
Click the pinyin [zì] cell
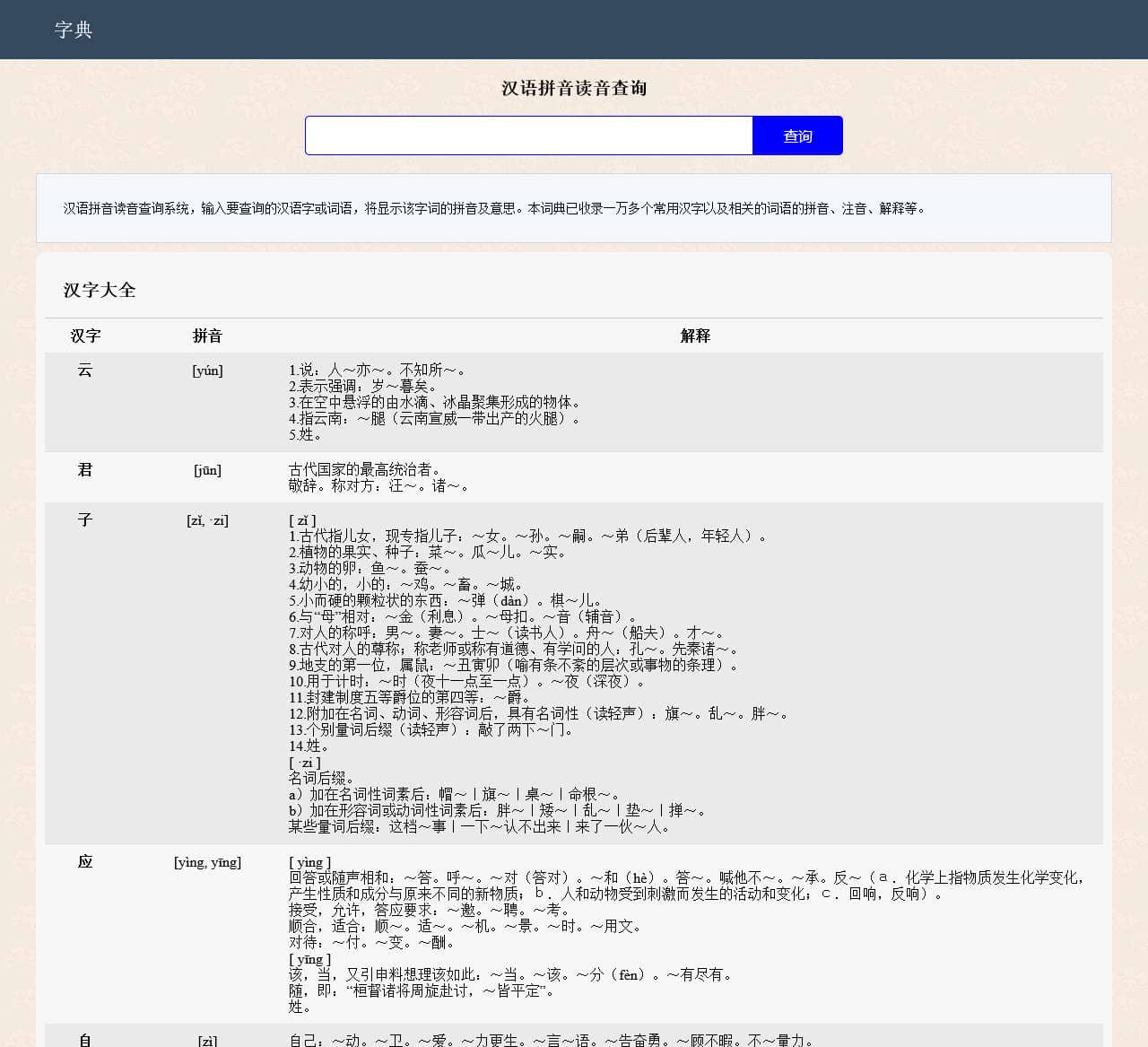207,1040
